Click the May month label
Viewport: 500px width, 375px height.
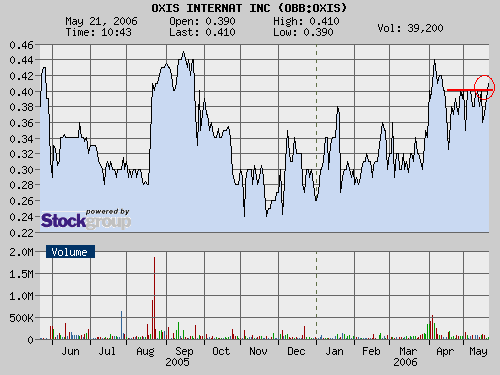(x=478, y=351)
